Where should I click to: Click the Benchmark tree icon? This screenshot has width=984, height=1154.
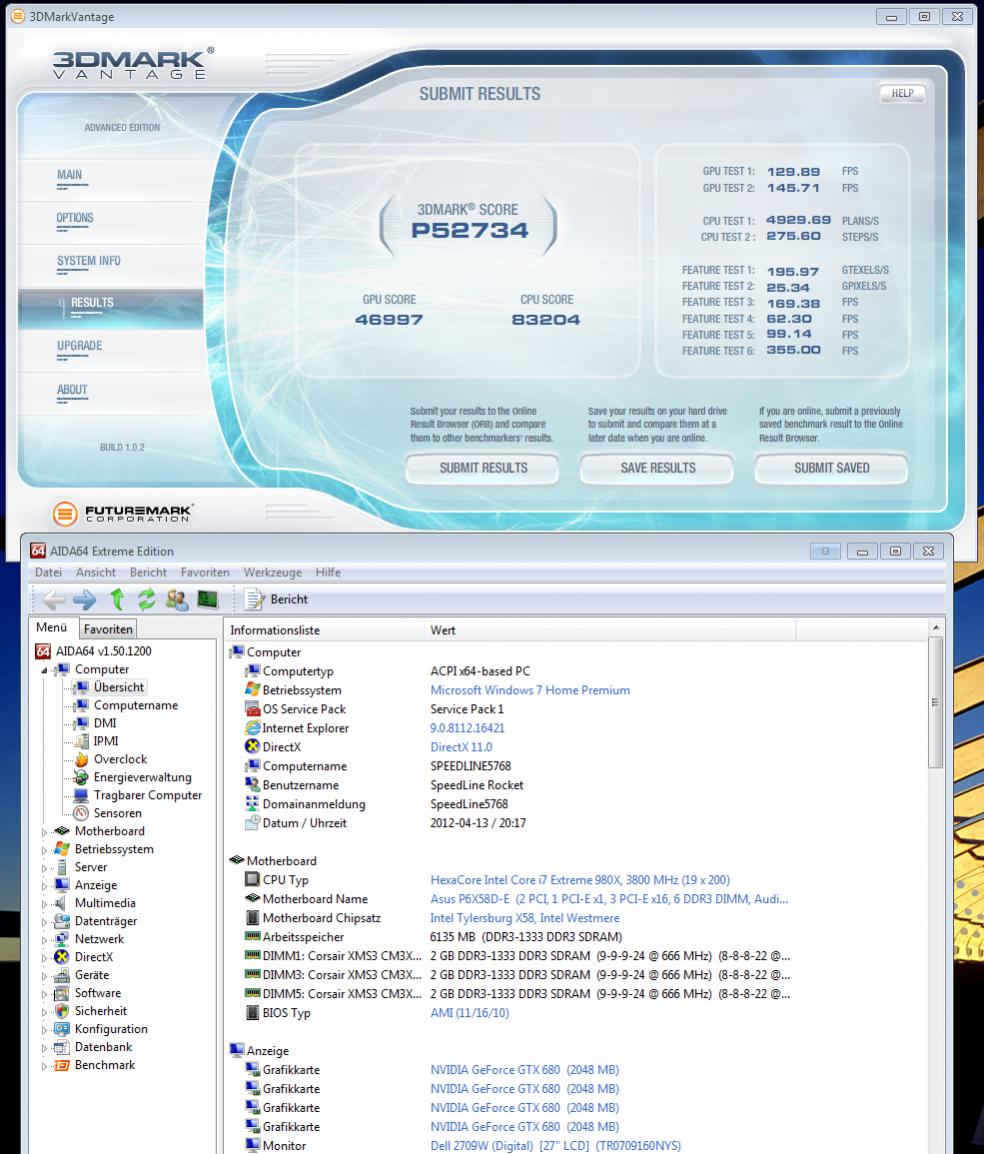(62, 1065)
